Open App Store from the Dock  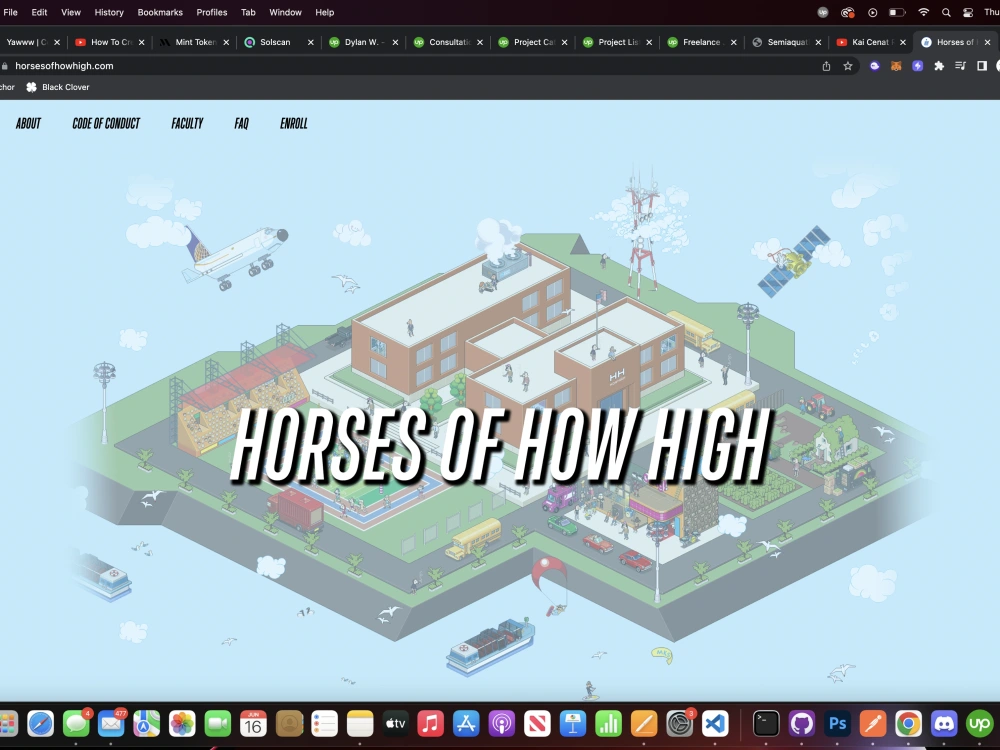point(466,724)
